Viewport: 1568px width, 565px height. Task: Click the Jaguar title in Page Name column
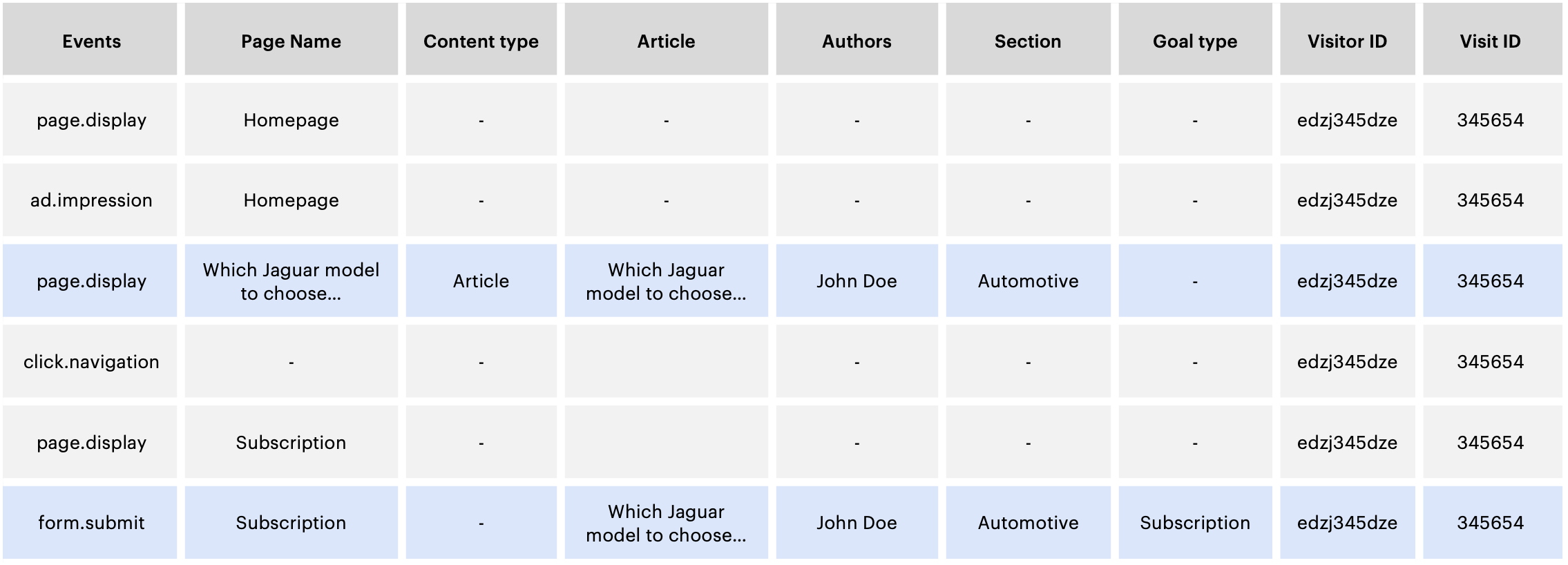pyautogui.click(x=291, y=281)
